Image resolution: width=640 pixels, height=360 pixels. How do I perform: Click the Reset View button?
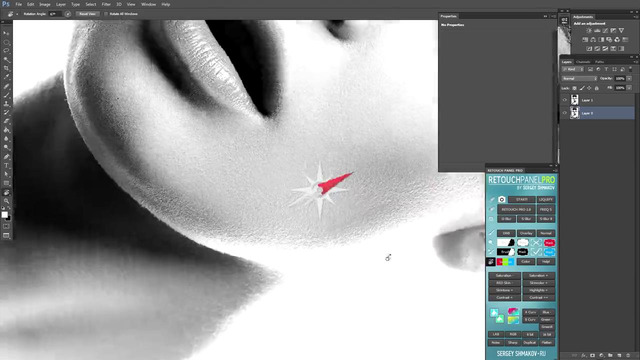pyautogui.click(x=87, y=14)
